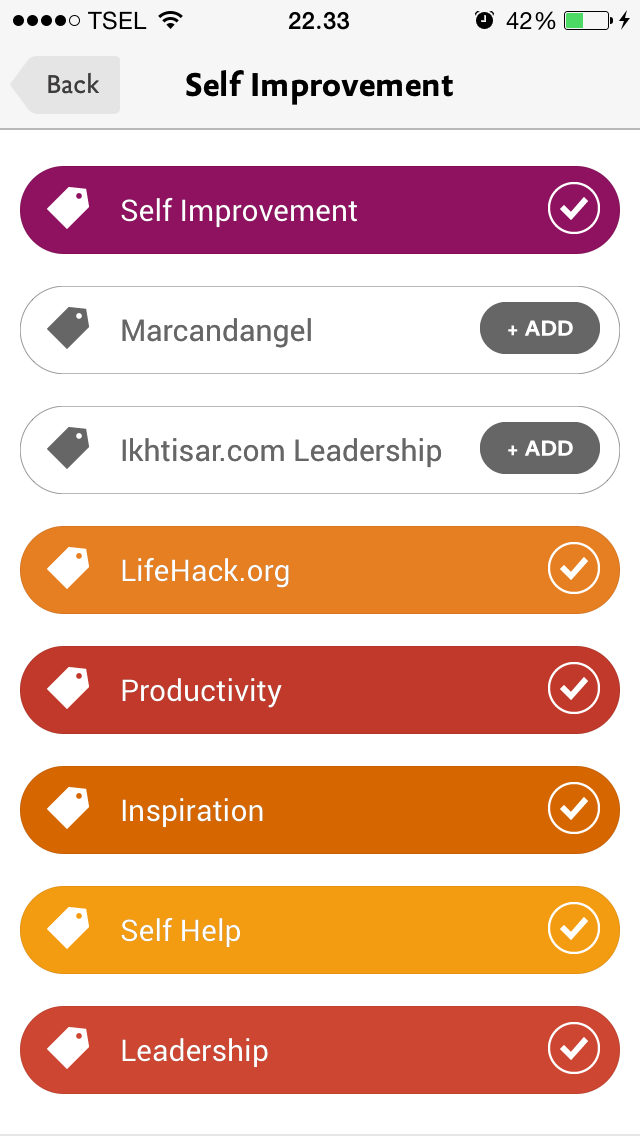Tap the Self Improvement page title

tap(319, 86)
